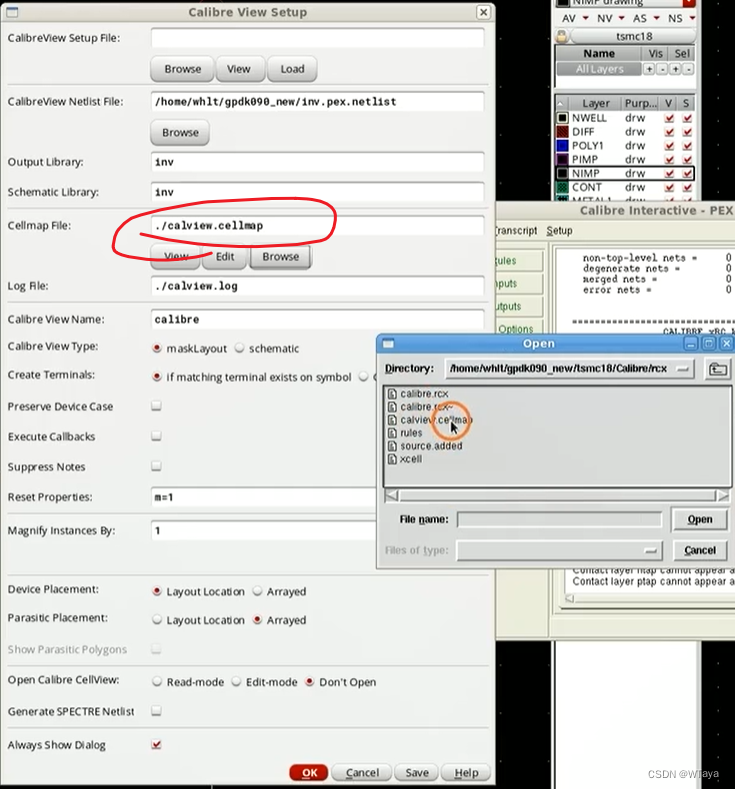Click Open button in Open dialog

pos(700,519)
